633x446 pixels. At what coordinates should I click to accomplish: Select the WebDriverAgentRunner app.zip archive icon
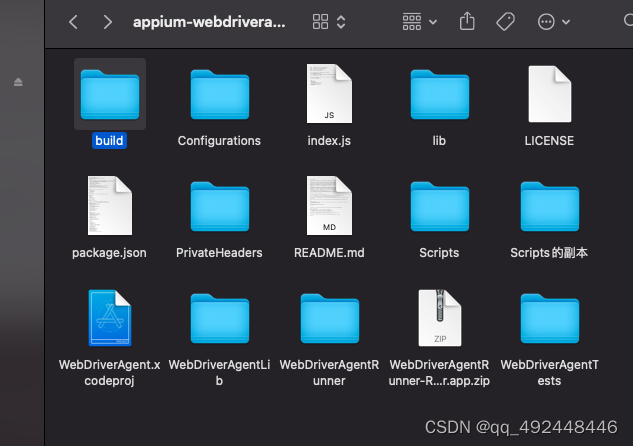440,318
